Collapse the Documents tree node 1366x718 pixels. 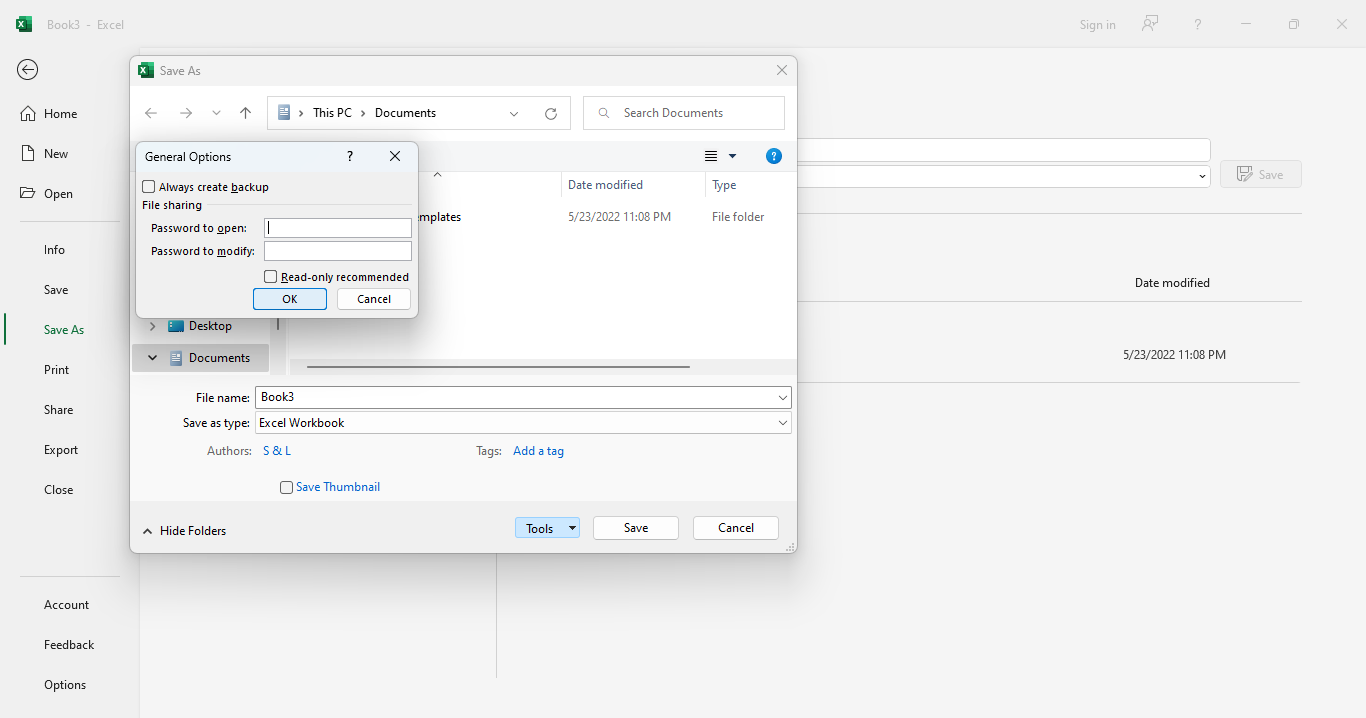pos(152,358)
